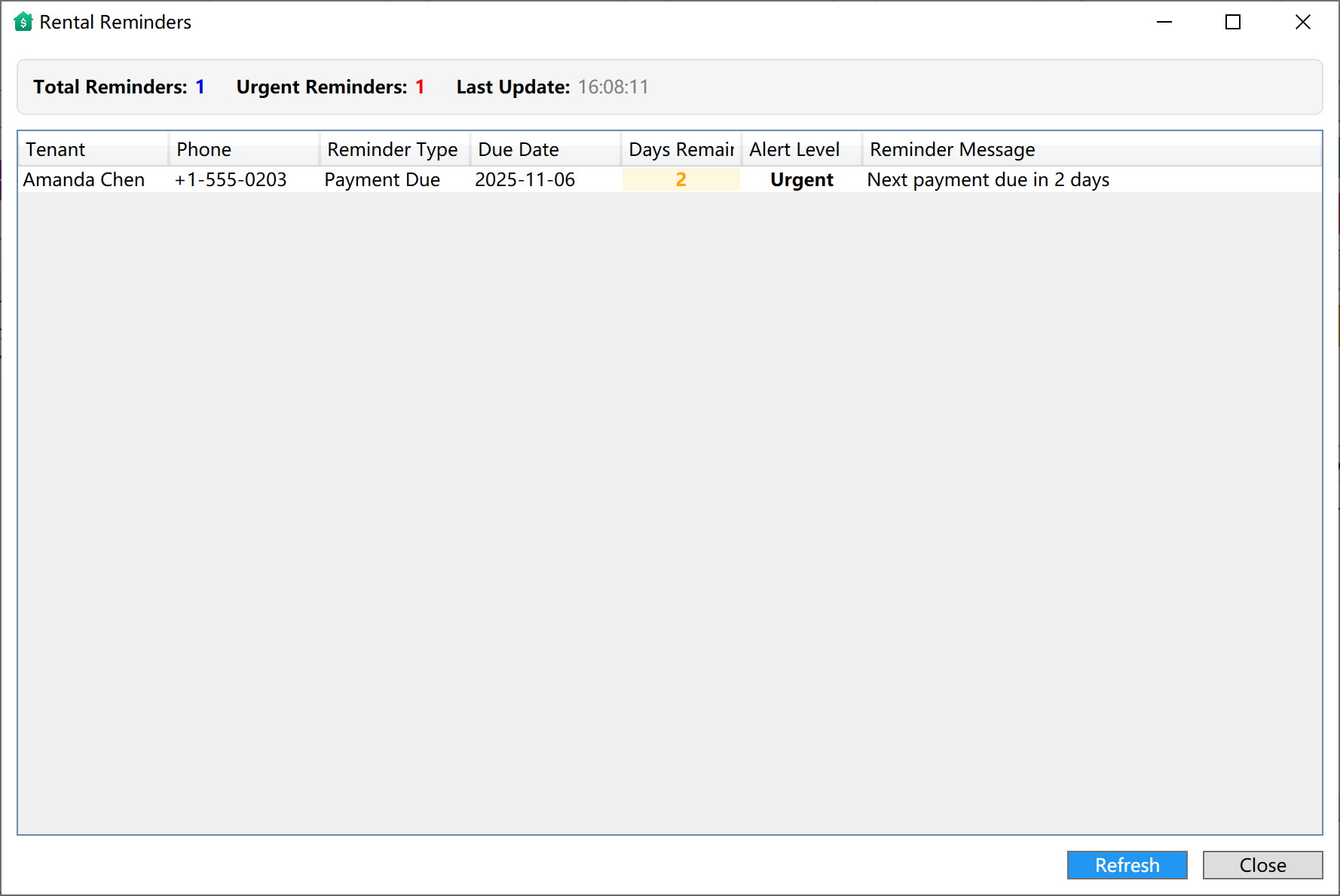This screenshot has height=896, width=1340.
Task: Click the green house app icon in title bar
Action: [x=23, y=21]
